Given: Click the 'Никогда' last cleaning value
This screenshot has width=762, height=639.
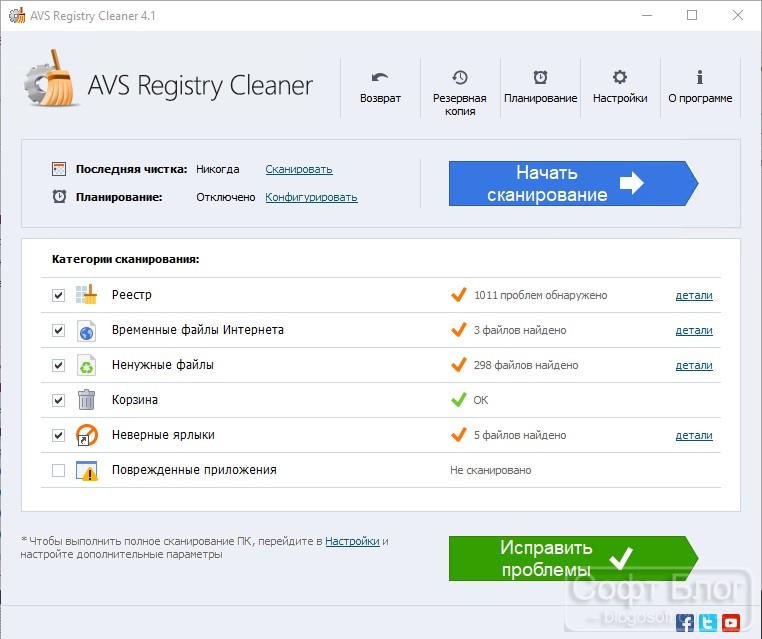Looking at the screenshot, I should pos(218,169).
